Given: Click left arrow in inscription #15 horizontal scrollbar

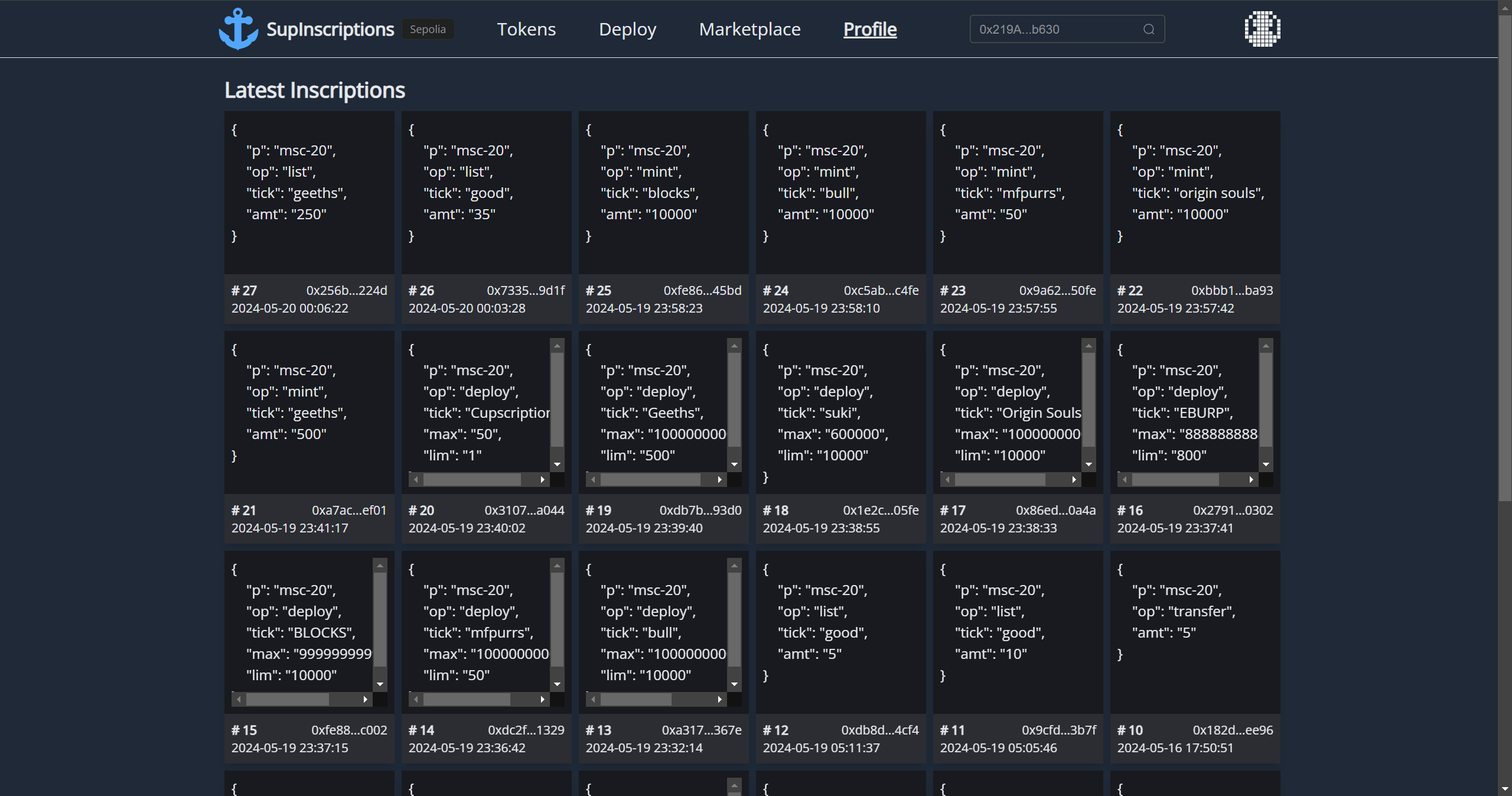Looking at the screenshot, I should [239, 700].
